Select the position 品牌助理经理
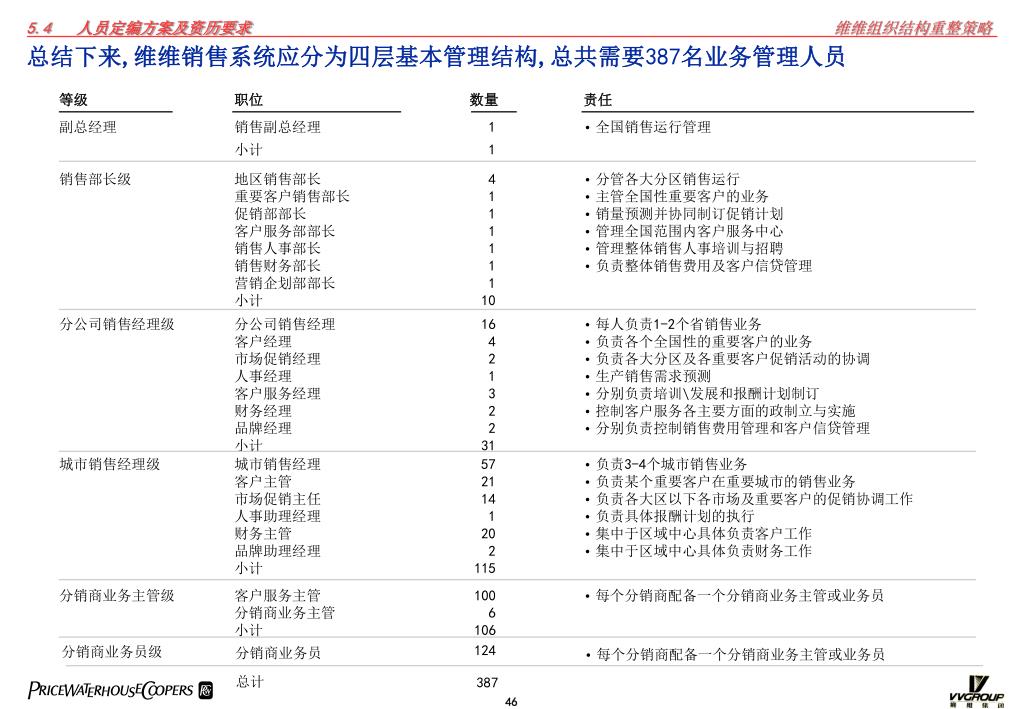The height and width of the screenshot is (709, 1024). coord(278,551)
